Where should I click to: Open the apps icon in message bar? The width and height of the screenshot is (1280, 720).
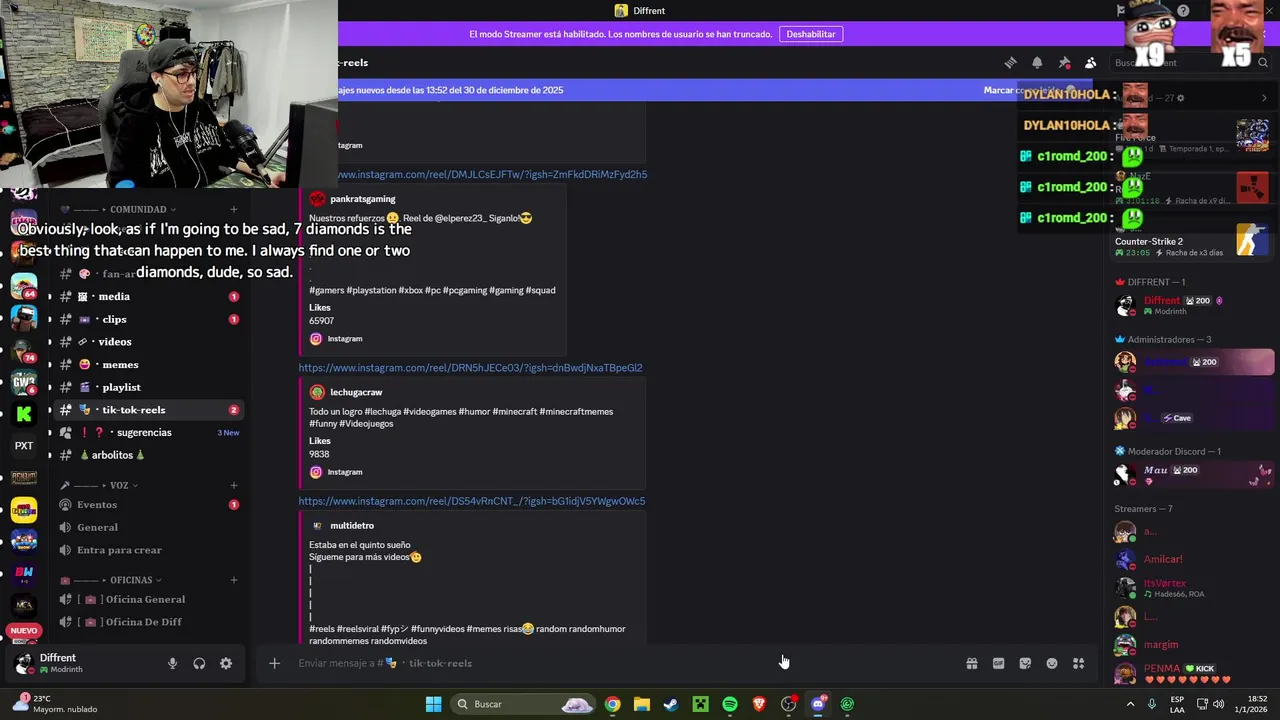[1078, 663]
